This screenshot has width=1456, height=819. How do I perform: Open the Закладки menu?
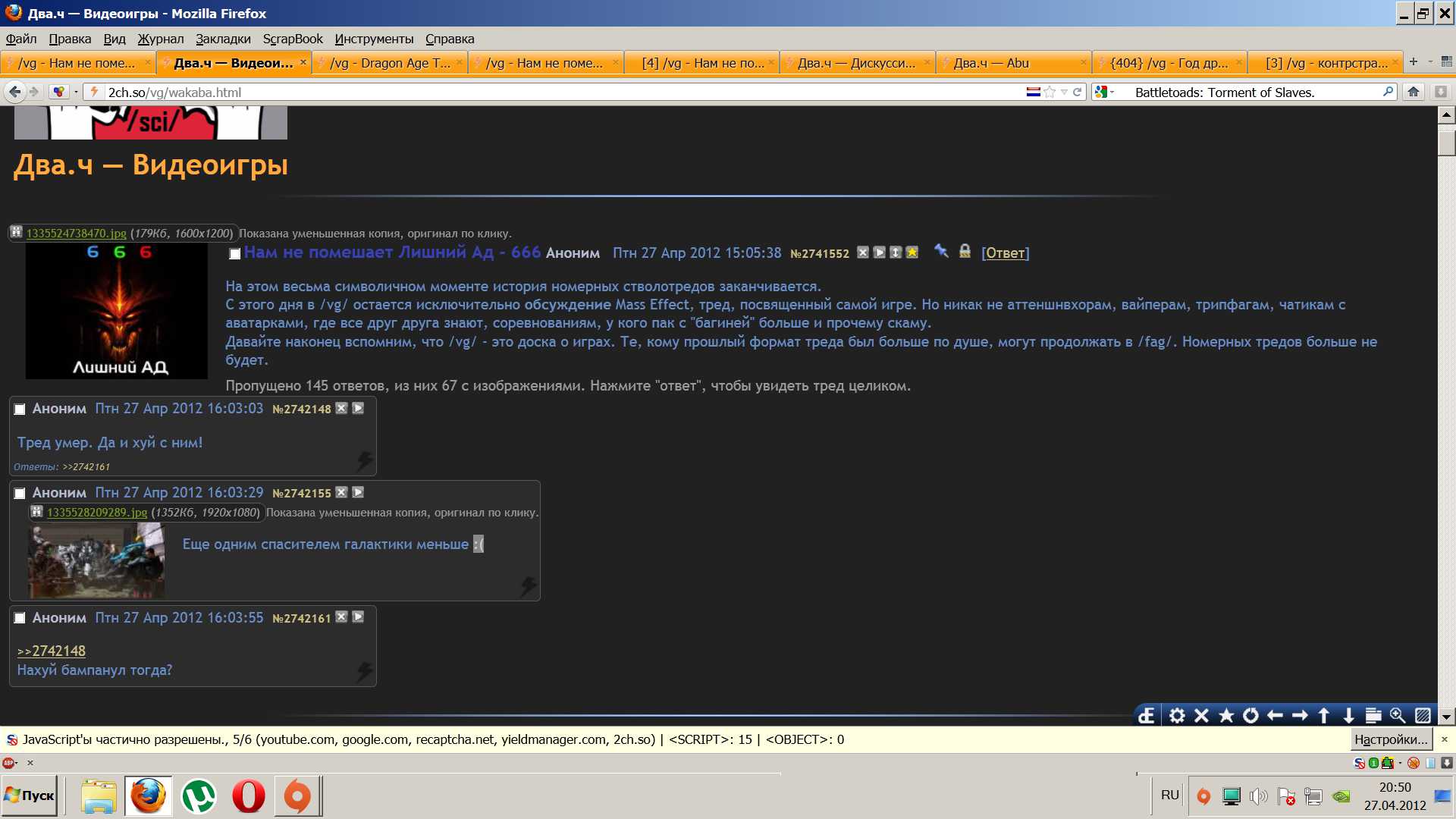click(222, 39)
